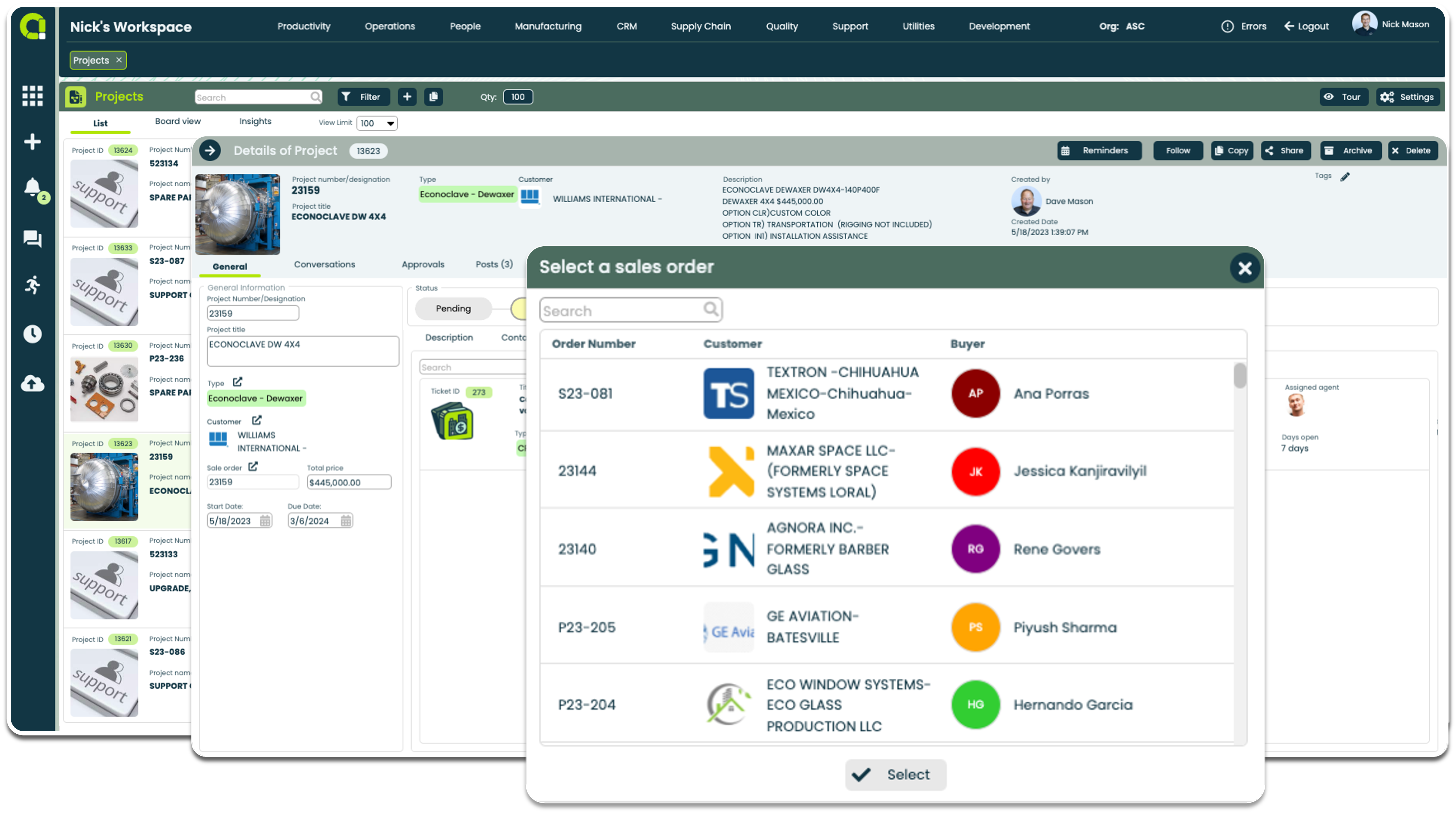Open notifications bell with badge 2
1456x813 pixels.
(33, 188)
